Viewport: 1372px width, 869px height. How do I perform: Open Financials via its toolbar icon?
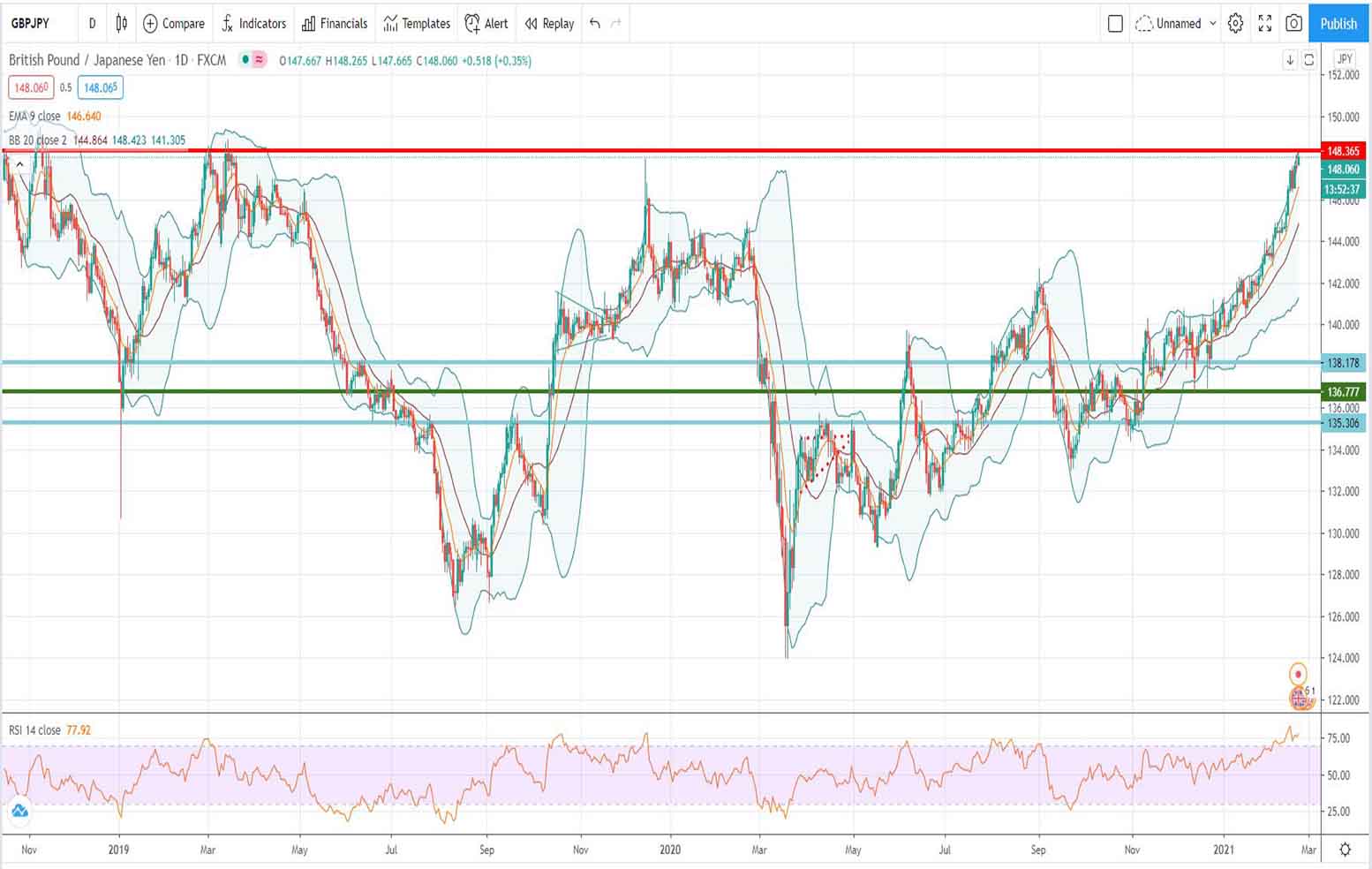tap(334, 24)
